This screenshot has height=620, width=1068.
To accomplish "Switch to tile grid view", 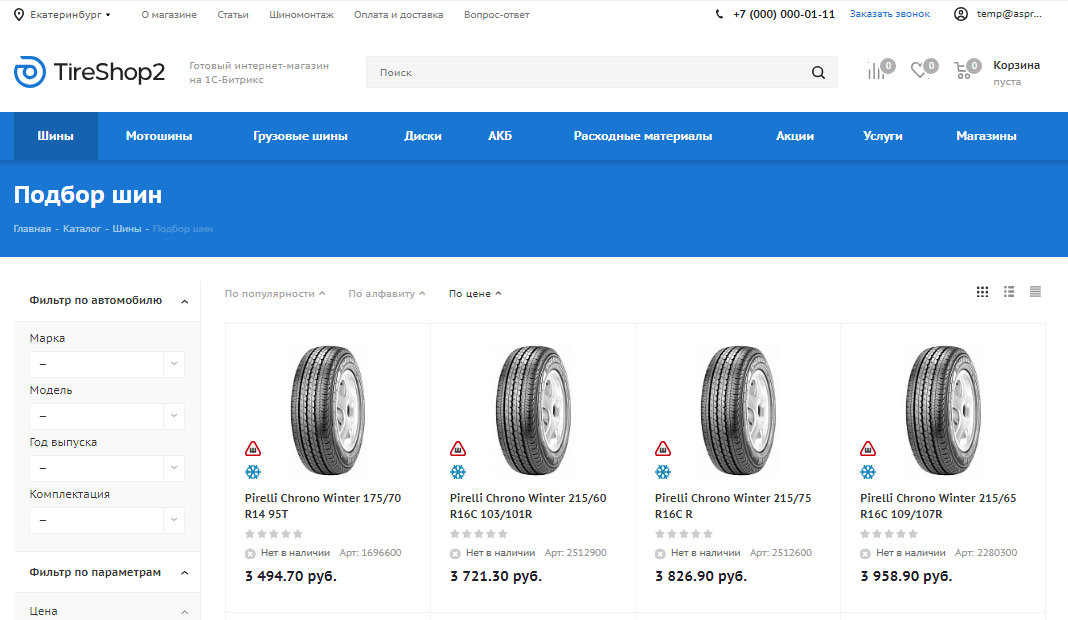I will 982,292.
